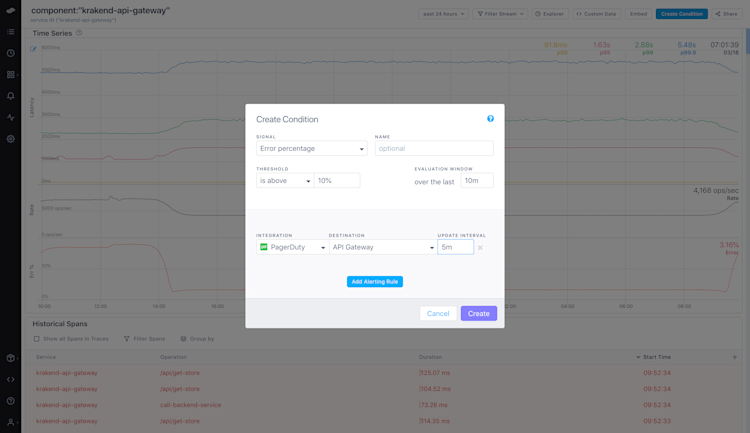Open the code brackets icon in the sidebar
The image size is (750, 433).
(x=11, y=379)
